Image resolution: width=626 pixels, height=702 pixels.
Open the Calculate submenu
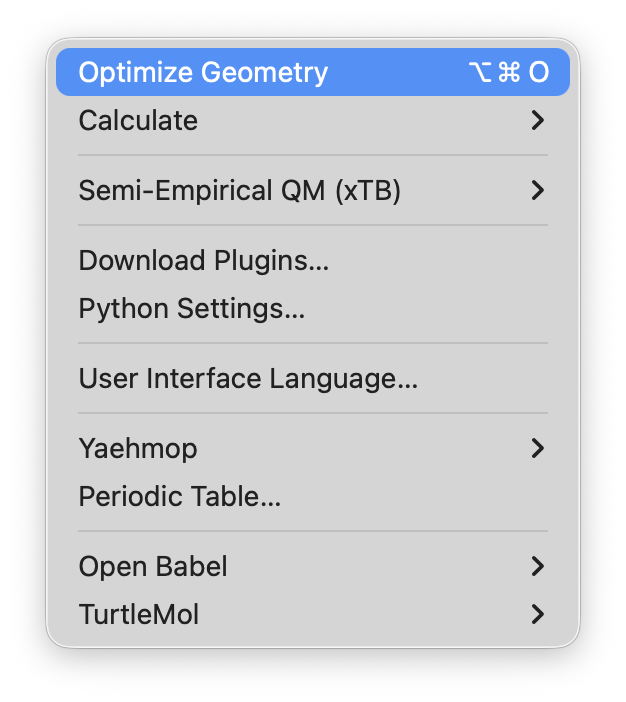coord(138,121)
